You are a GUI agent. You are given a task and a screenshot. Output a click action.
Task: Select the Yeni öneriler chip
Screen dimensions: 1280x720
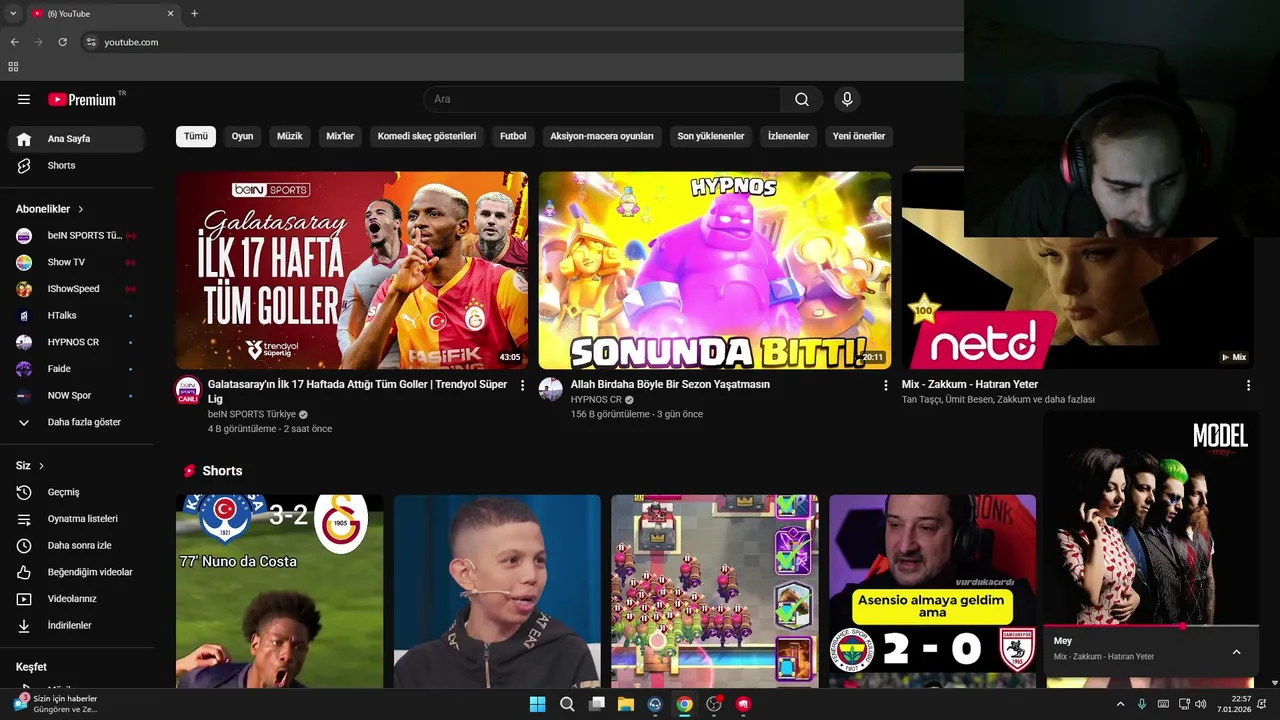(x=859, y=136)
